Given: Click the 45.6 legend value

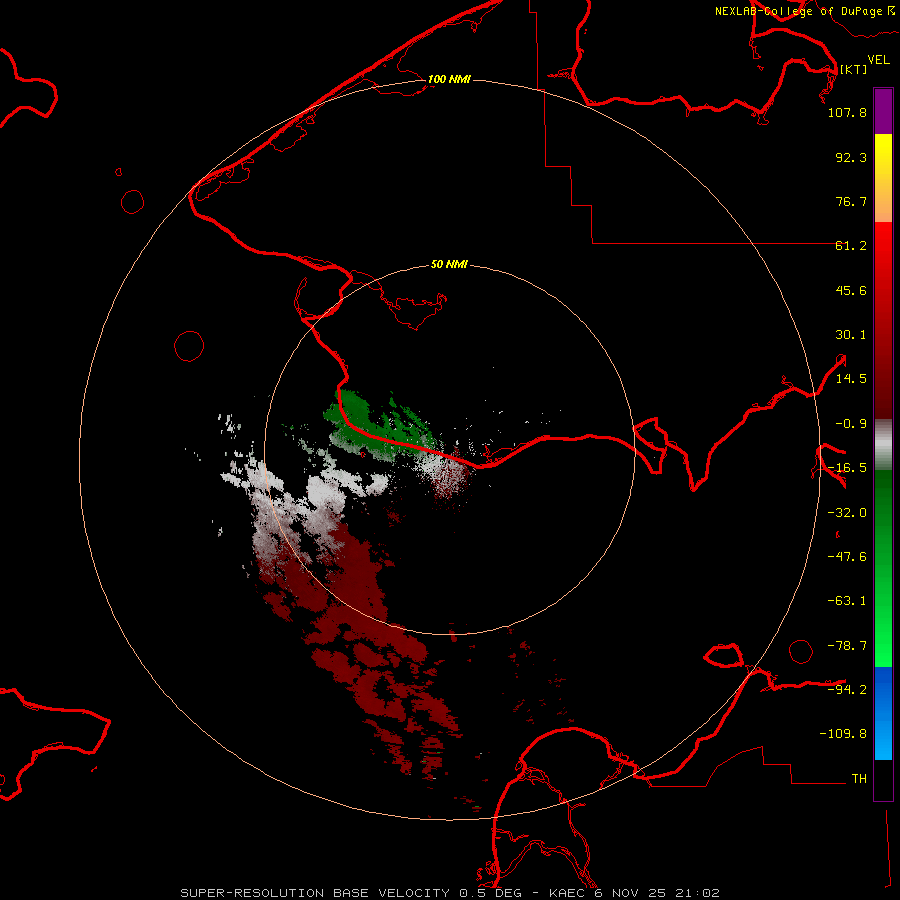Looking at the screenshot, I should (x=851, y=290).
